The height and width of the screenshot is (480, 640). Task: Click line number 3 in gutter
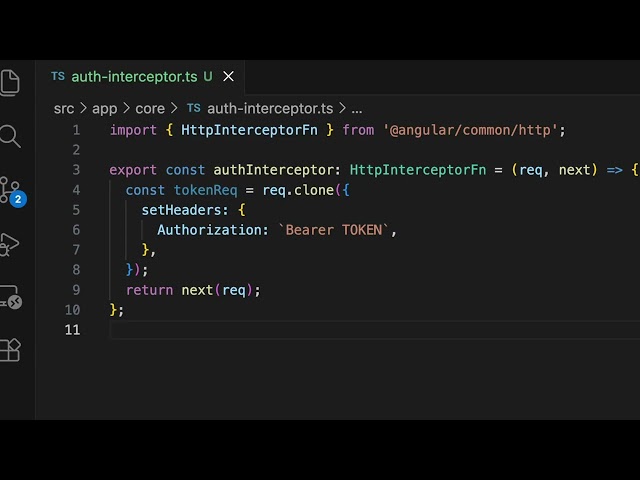coord(76,170)
